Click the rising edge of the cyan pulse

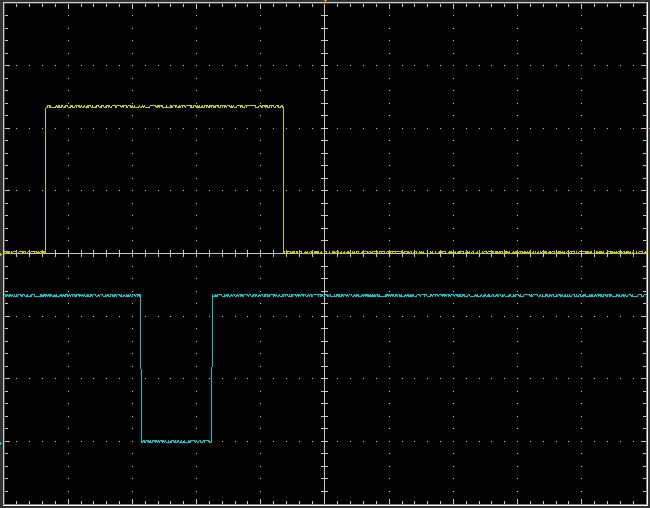tap(212, 368)
